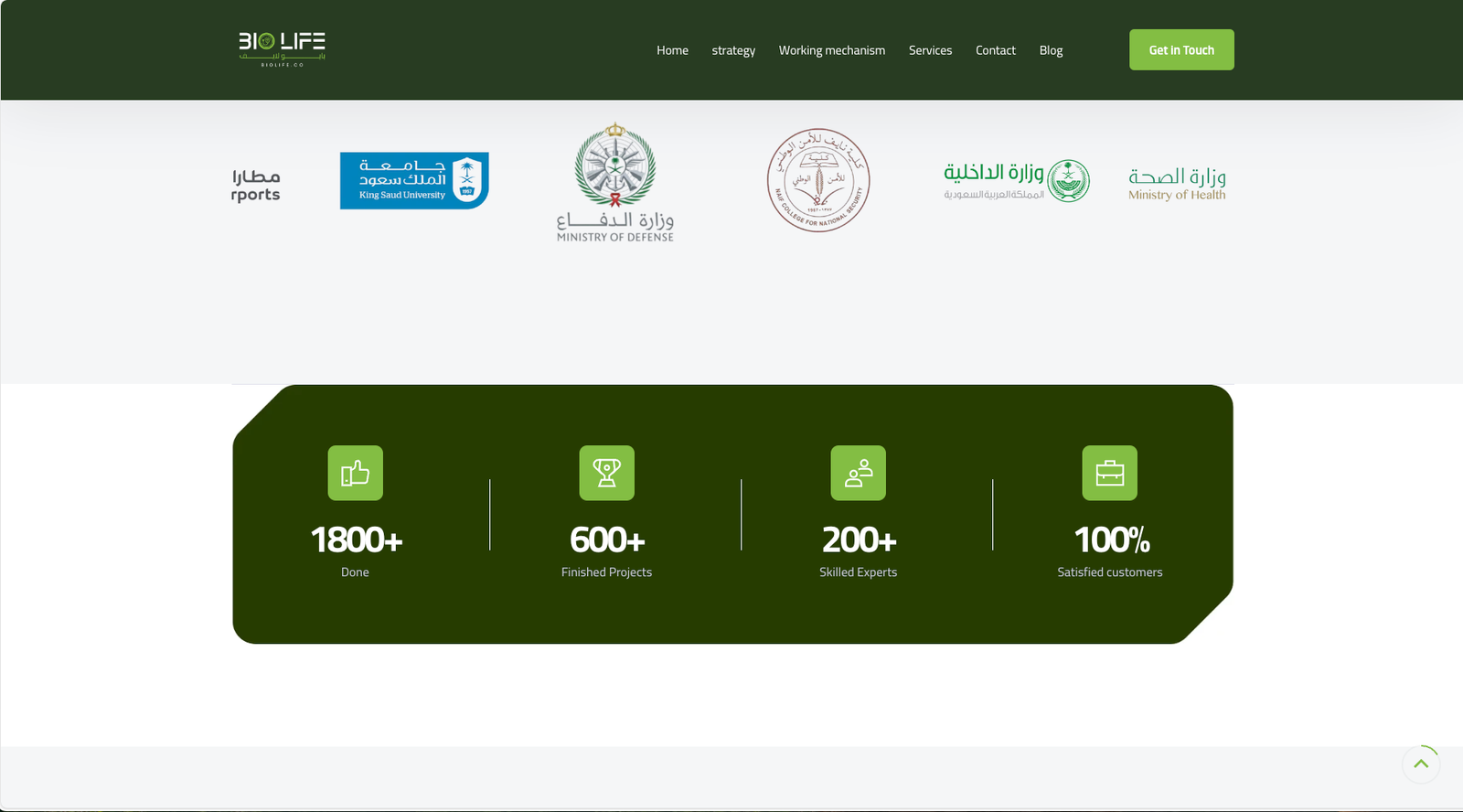Open the Working mechanism section

[x=831, y=50]
